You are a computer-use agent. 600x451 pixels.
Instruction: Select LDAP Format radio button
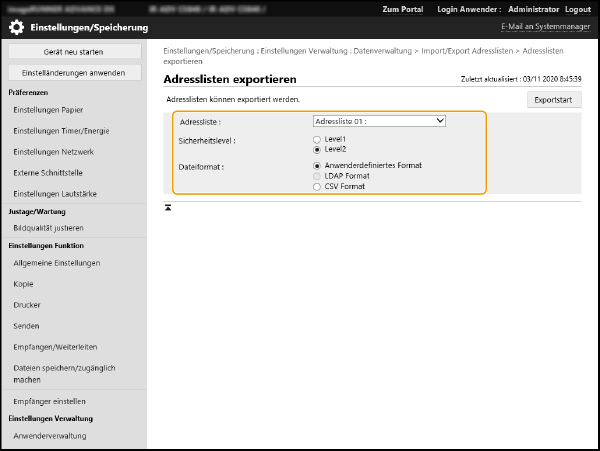pyautogui.click(x=318, y=176)
